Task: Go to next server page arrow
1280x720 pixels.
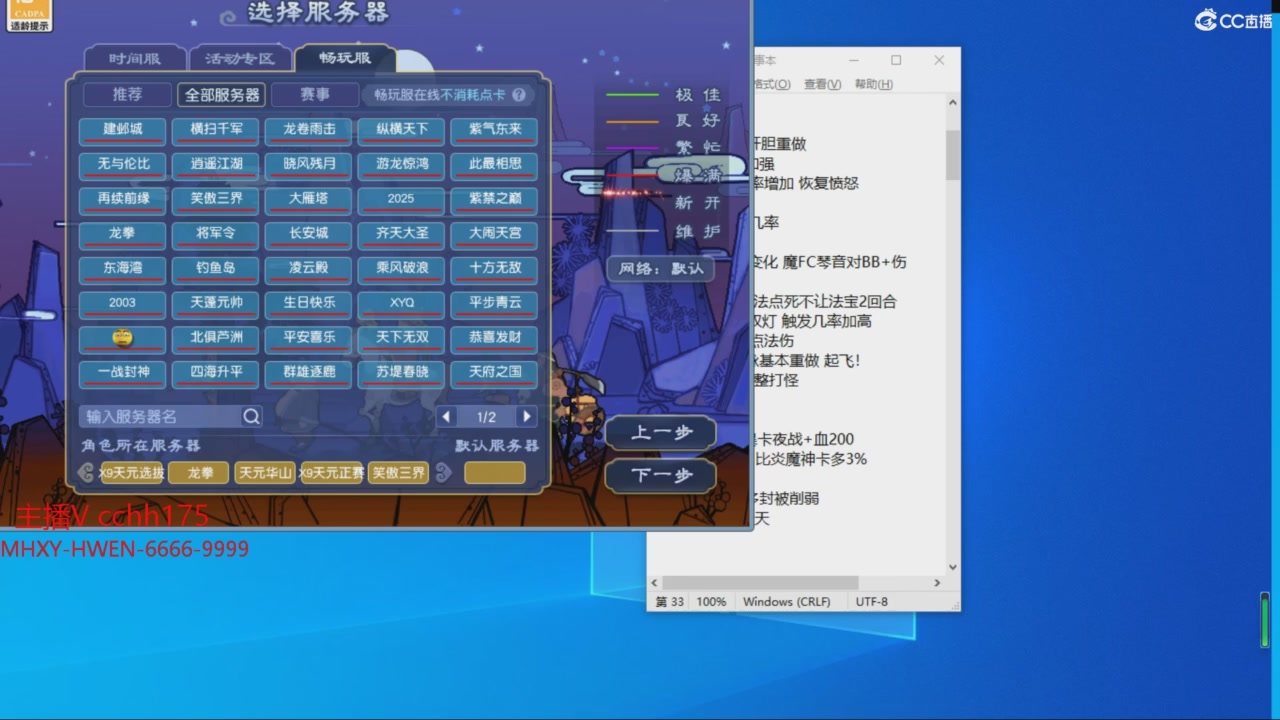Action: [526, 416]
